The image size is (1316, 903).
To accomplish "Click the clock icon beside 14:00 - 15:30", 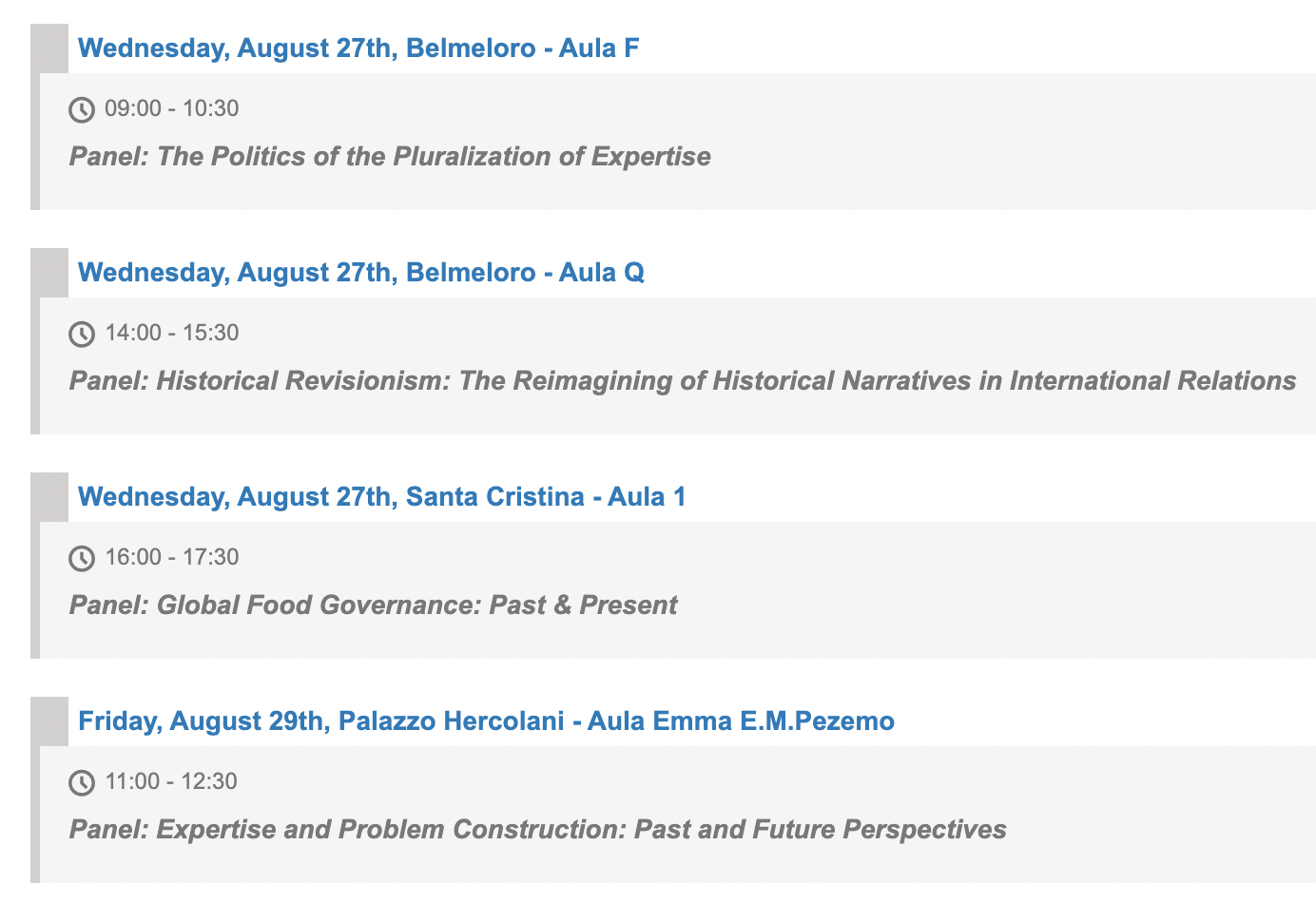I will pyautogui.click(x=82, y=335).
